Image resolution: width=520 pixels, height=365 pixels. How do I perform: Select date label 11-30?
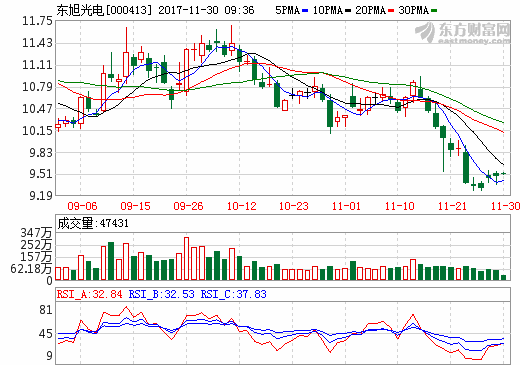pos(505,206)
